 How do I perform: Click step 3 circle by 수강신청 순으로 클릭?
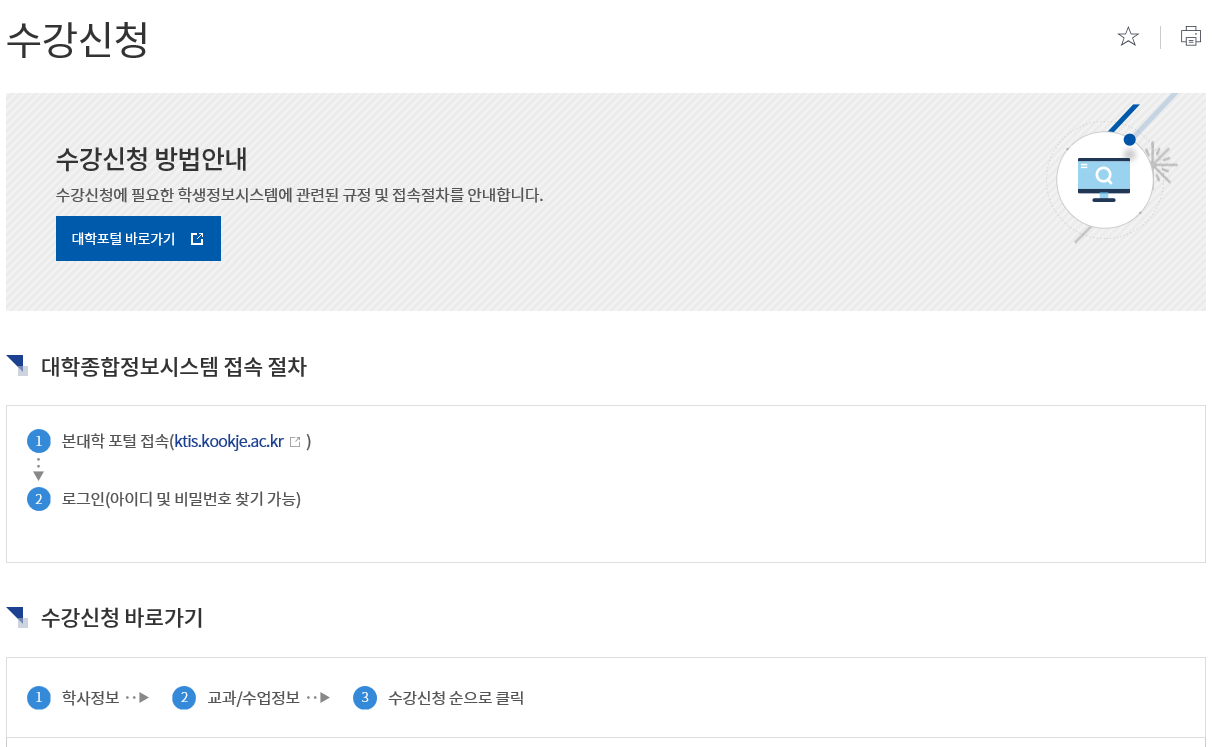[364, 698]
